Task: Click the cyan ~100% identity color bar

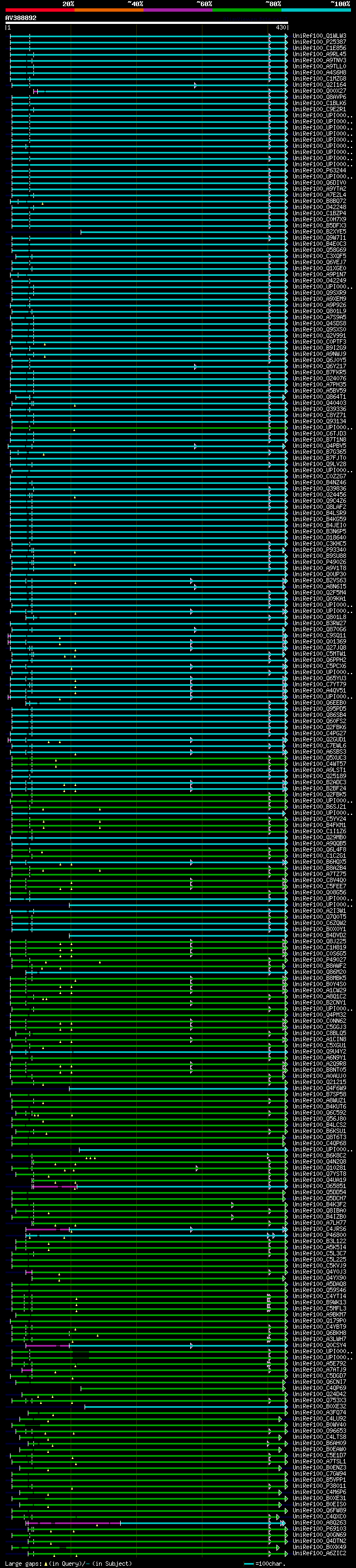Action: click(x=316, y=10)
